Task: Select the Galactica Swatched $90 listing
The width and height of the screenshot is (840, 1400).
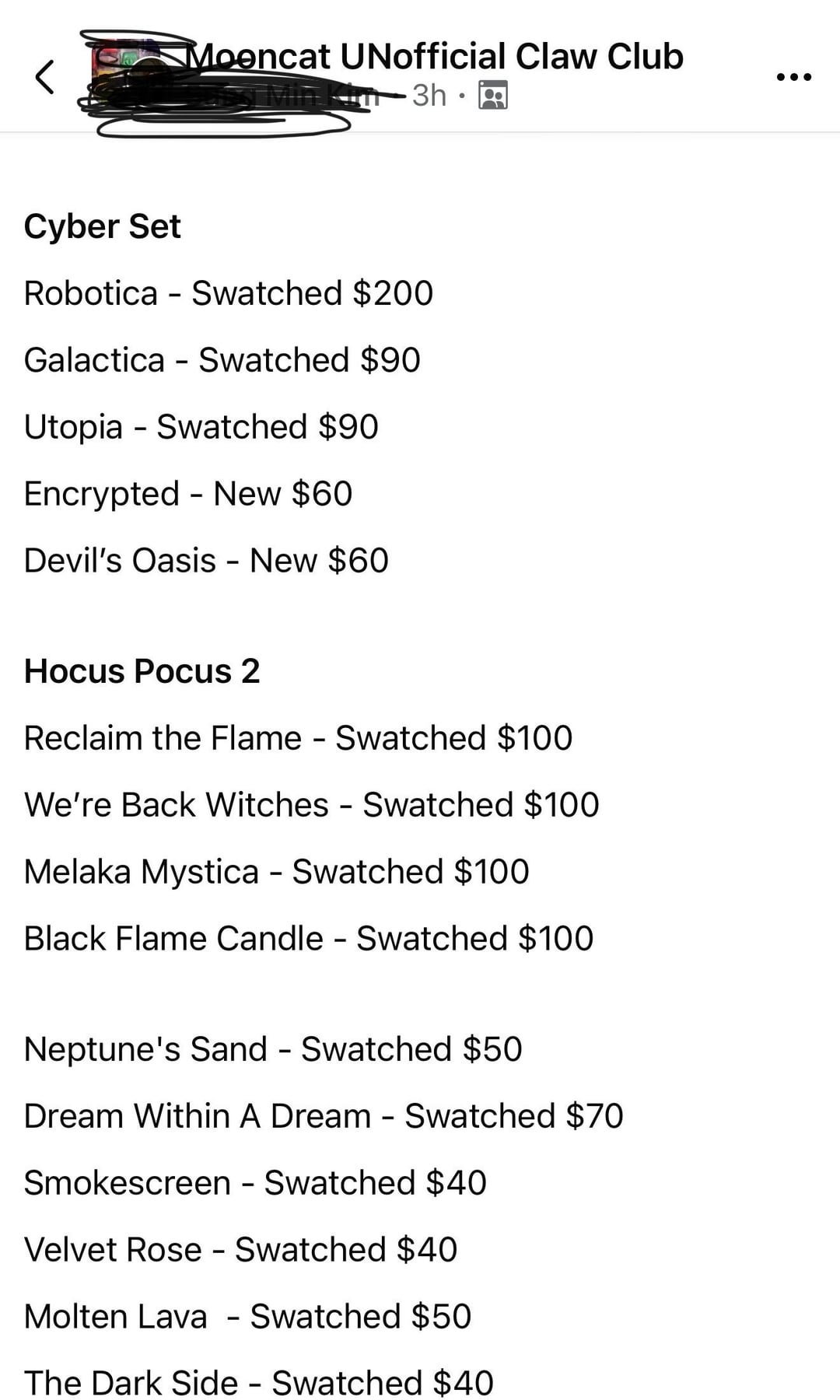Action: click(222, 360)
